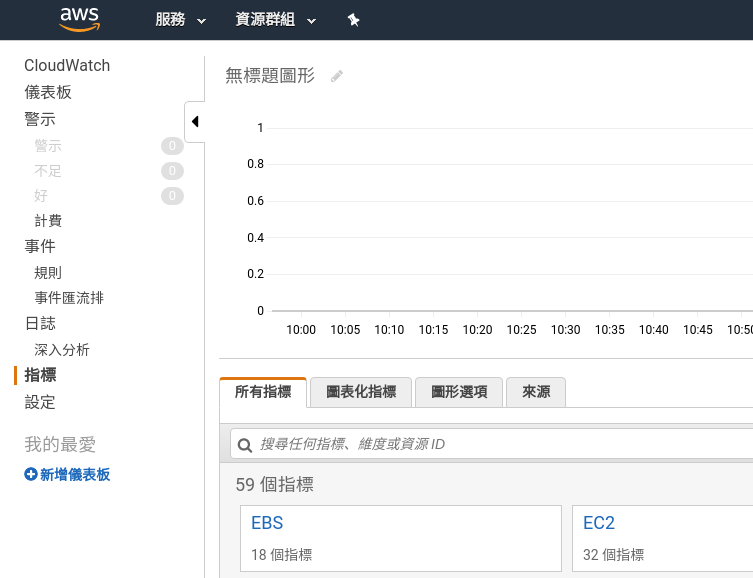Open the 日誌 section
Image resolution: width=753 pixels, height=578 pixels.
click(40, 323)
